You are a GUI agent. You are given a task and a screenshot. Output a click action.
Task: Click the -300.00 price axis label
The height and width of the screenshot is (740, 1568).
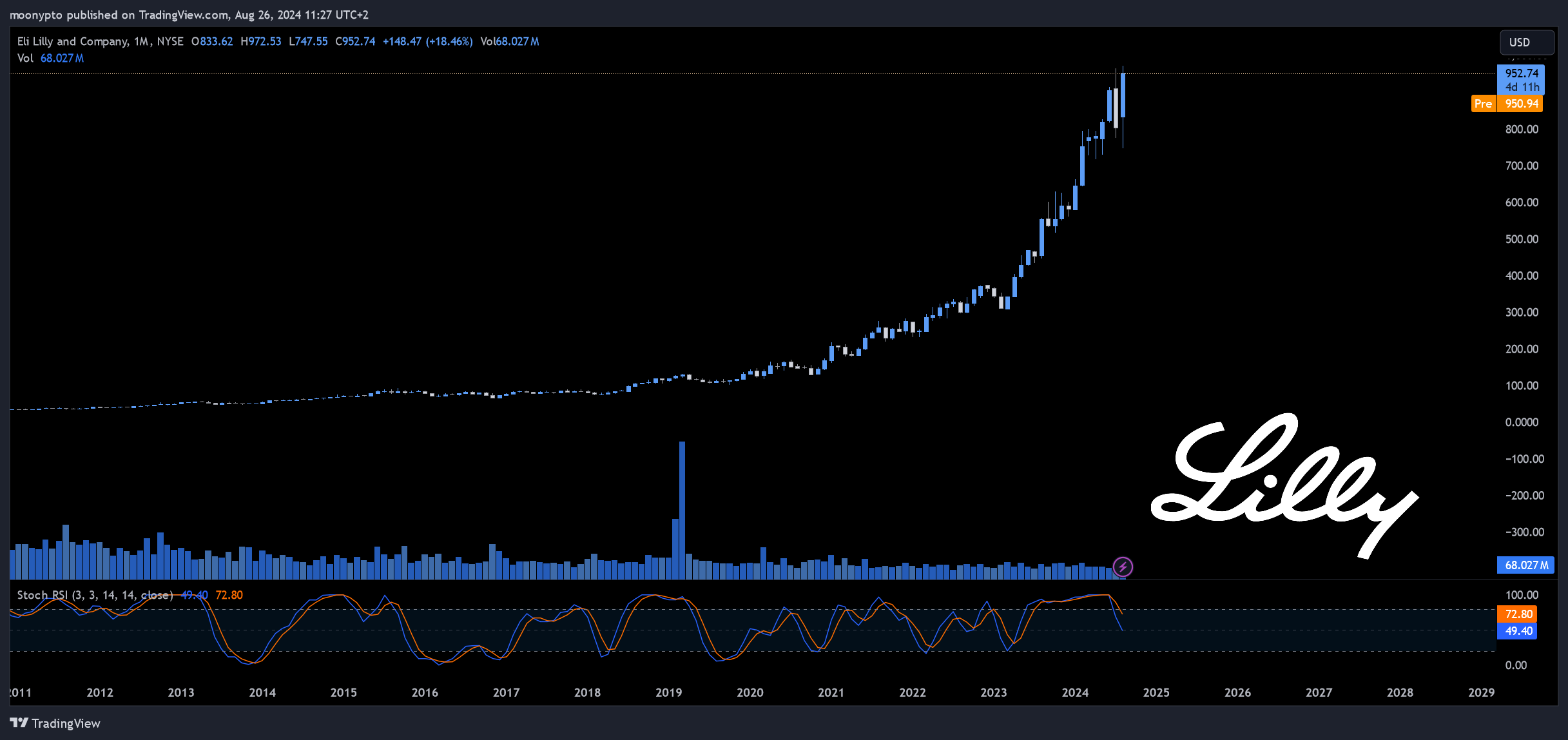(1524, 532)
